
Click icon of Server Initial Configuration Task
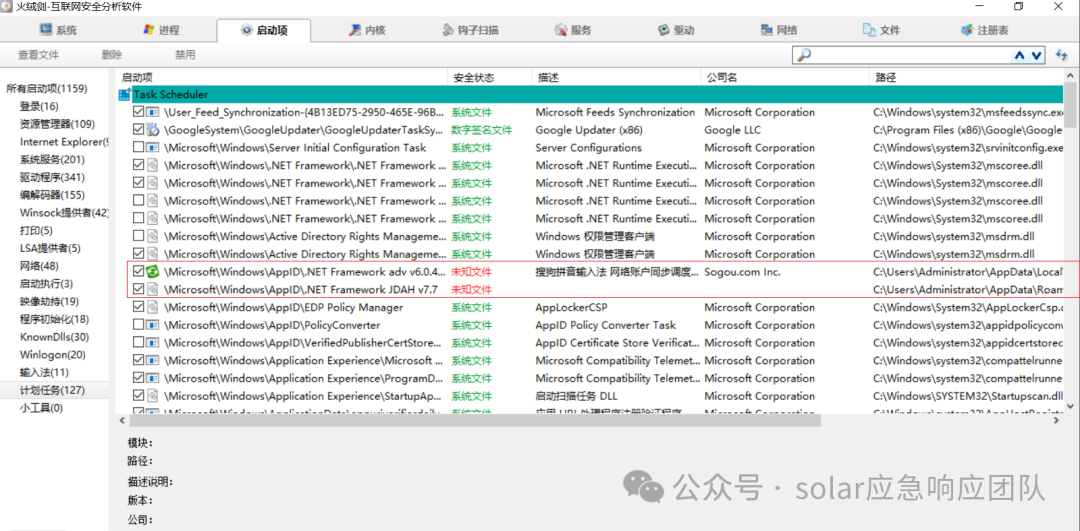[x=153, y=147]
